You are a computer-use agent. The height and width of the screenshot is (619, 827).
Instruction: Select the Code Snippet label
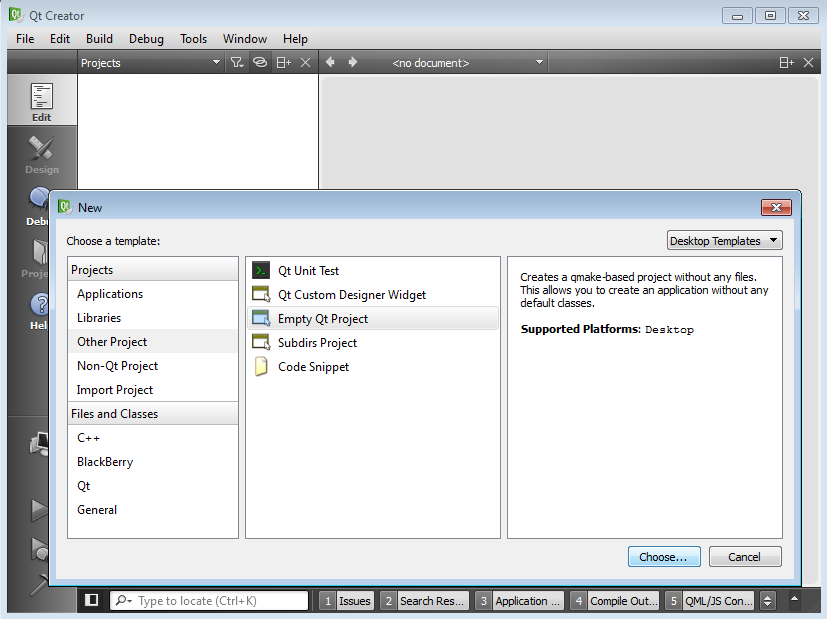click(313, 367)
